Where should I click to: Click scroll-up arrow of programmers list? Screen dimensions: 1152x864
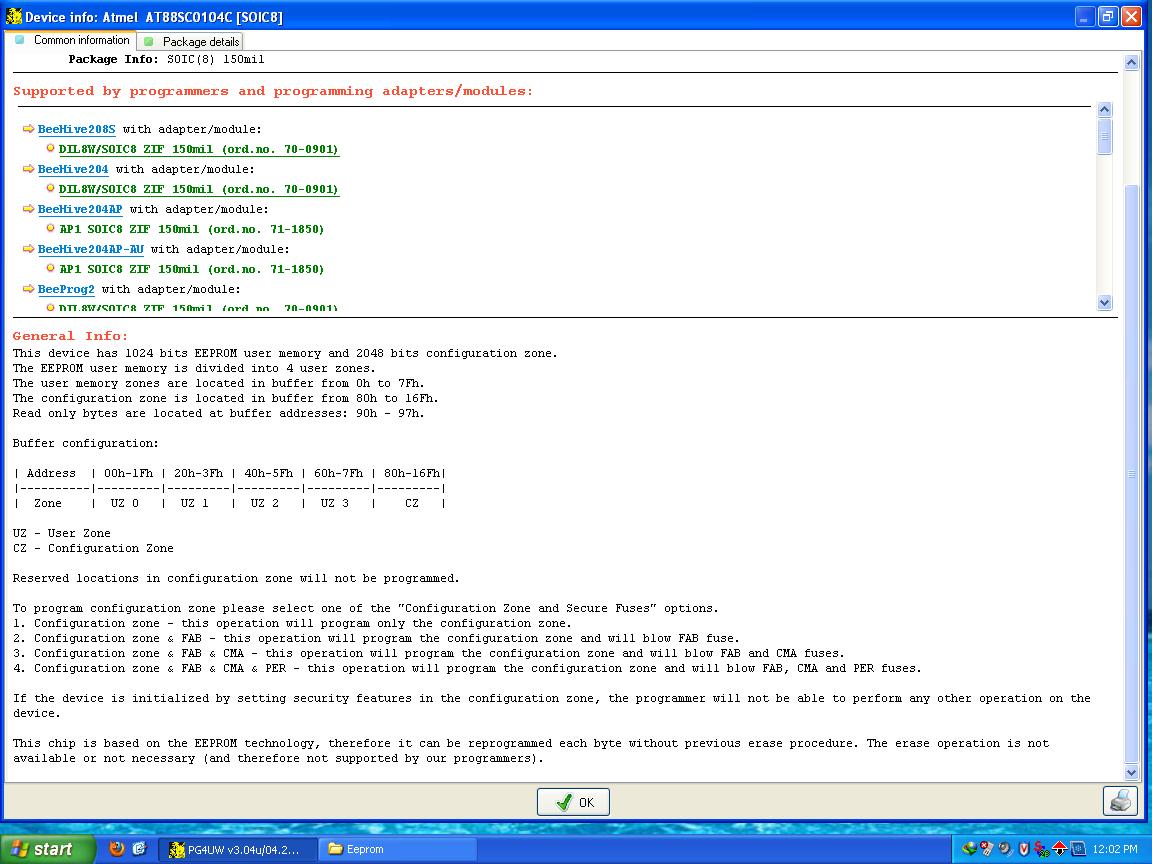pos(1104,109)
